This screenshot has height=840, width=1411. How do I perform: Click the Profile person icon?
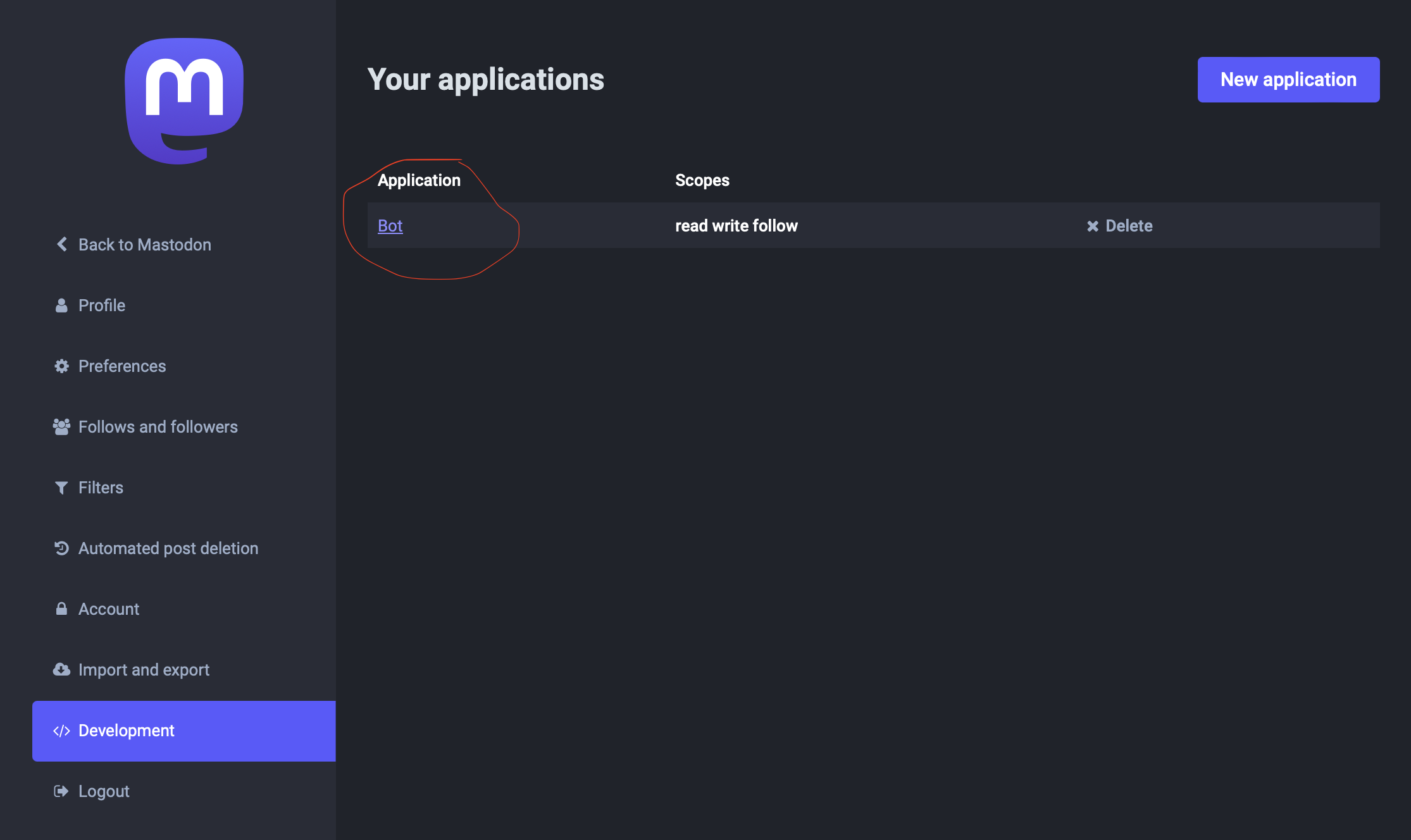[x=61, y=306]
